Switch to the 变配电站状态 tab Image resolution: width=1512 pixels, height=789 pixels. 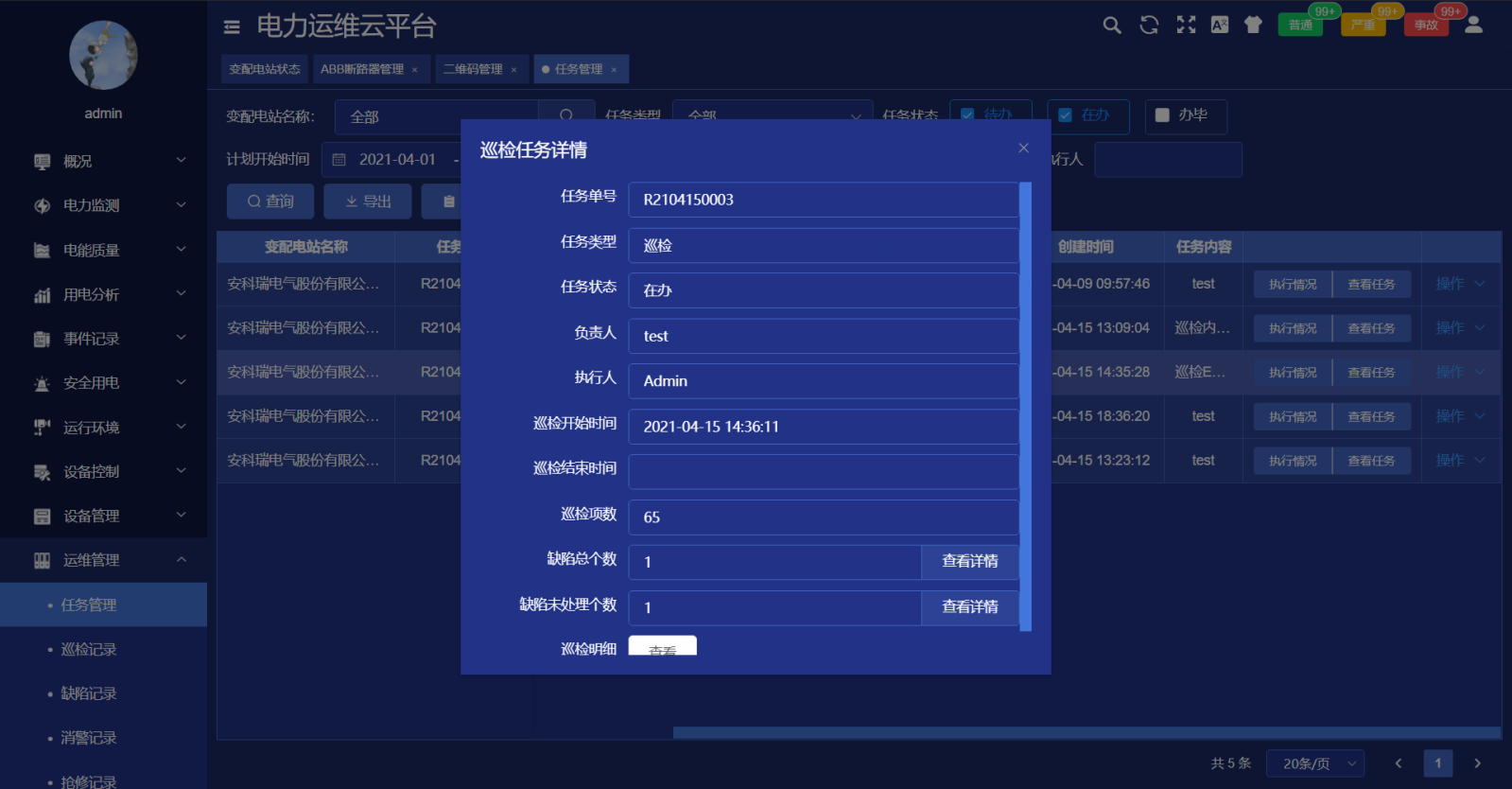coord(265,69)
